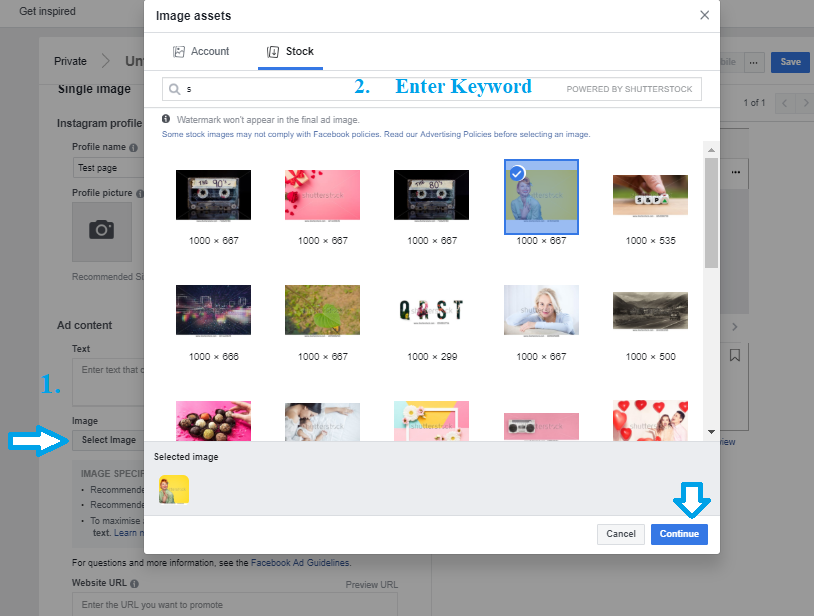The height and width of the screenshot is (616, 814).
Task: Open the three-dot menu next to Save
Action: click(754, 62)
